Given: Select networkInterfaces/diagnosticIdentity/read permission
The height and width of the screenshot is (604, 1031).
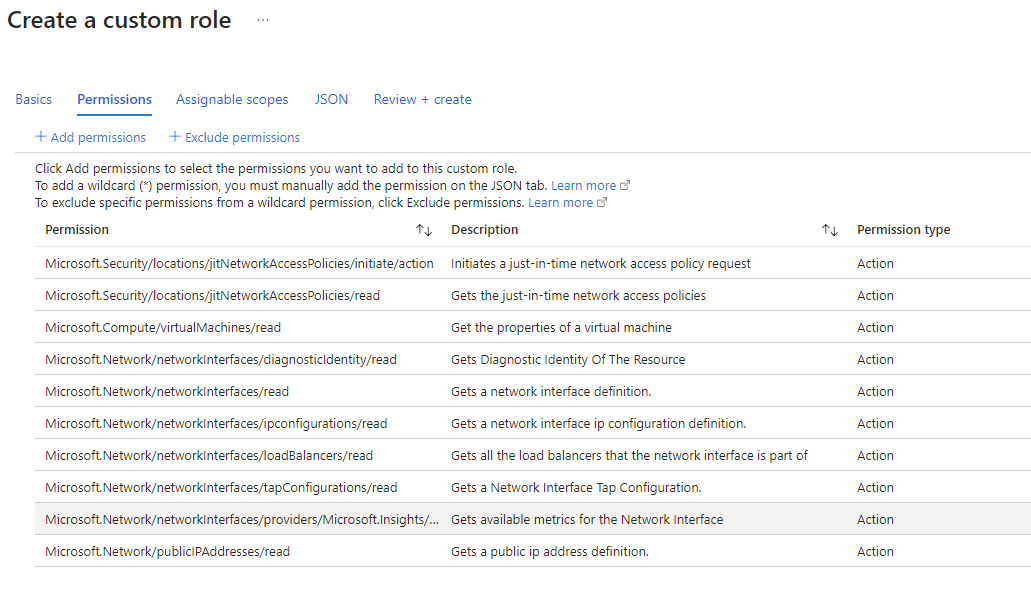Looking at the screenshot, I should pos(221,360).
